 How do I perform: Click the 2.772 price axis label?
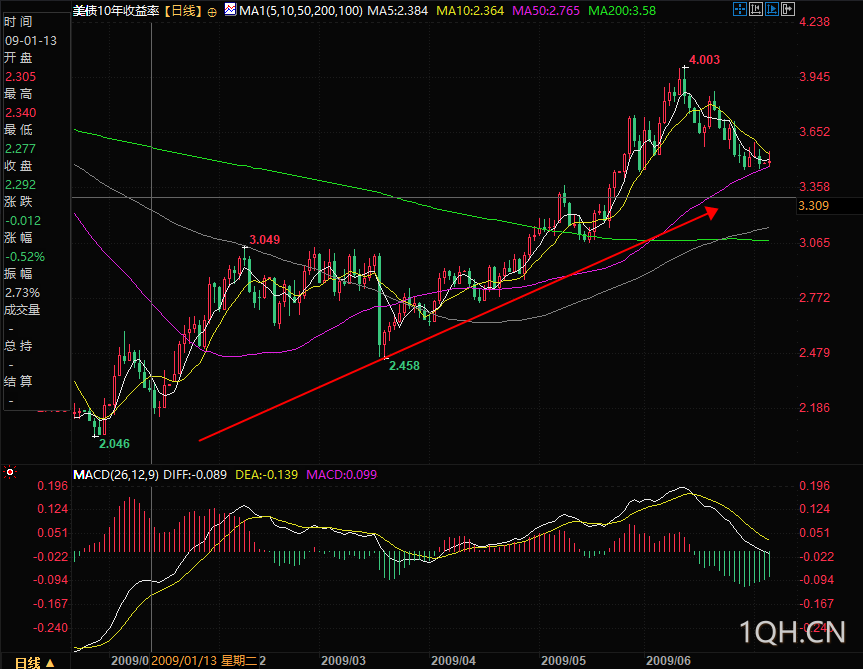(x=815, y=298)
